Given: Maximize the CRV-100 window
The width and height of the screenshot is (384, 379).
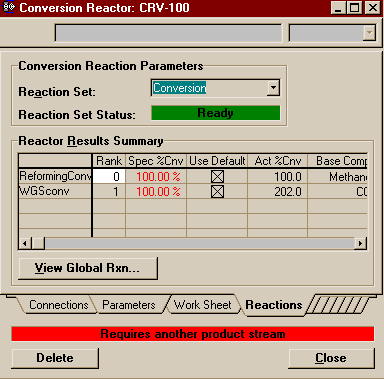Looking at the screenshot, I should pos(354,8).
